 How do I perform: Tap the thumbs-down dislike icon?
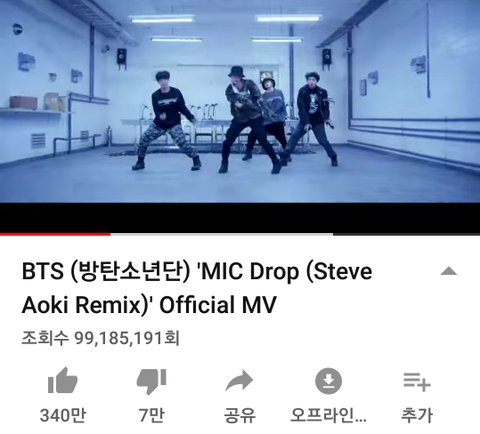click(x=151, y=382)
